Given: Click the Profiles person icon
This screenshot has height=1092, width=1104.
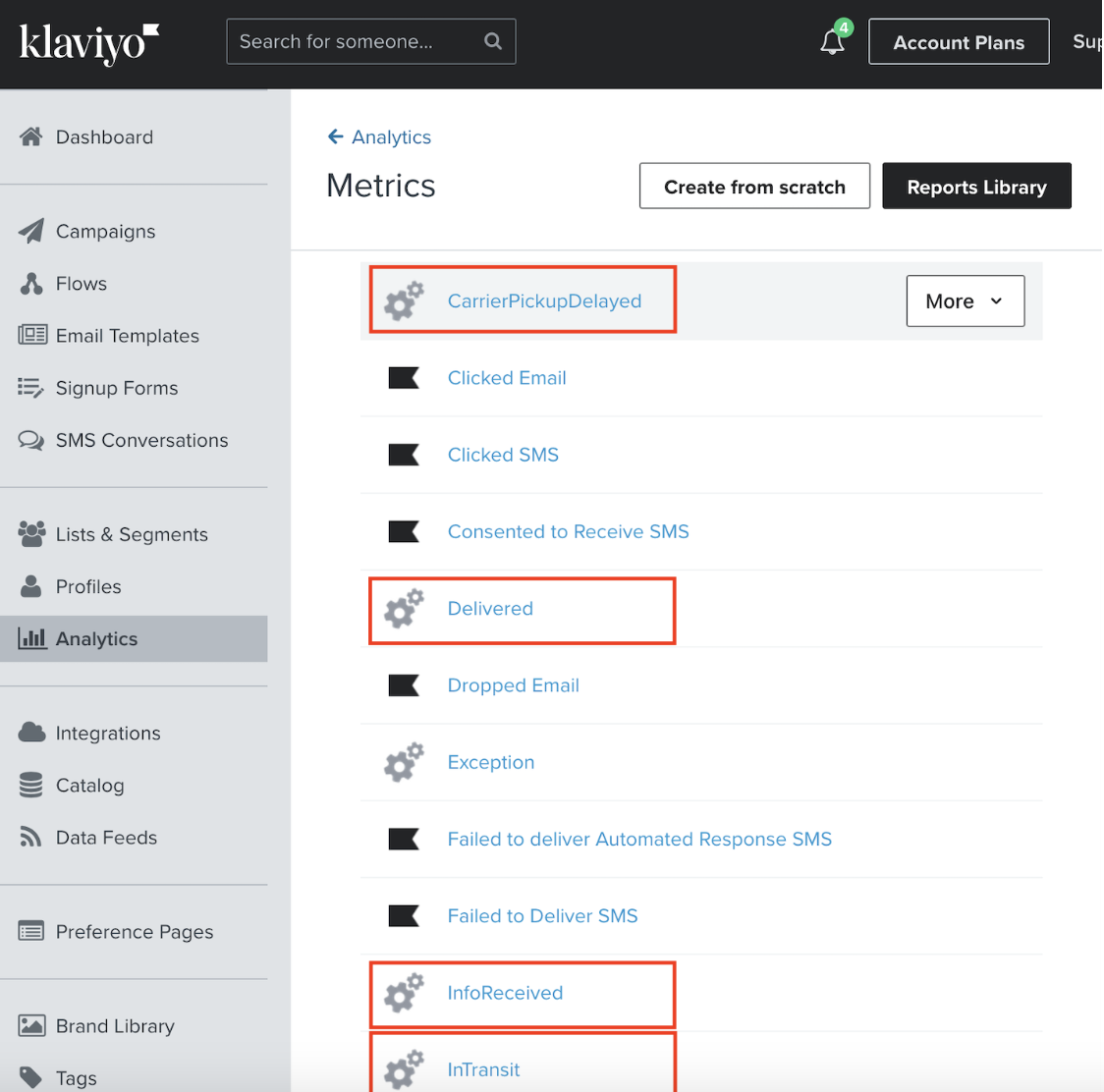Looking at the screenshot, I should click(31, 586).
